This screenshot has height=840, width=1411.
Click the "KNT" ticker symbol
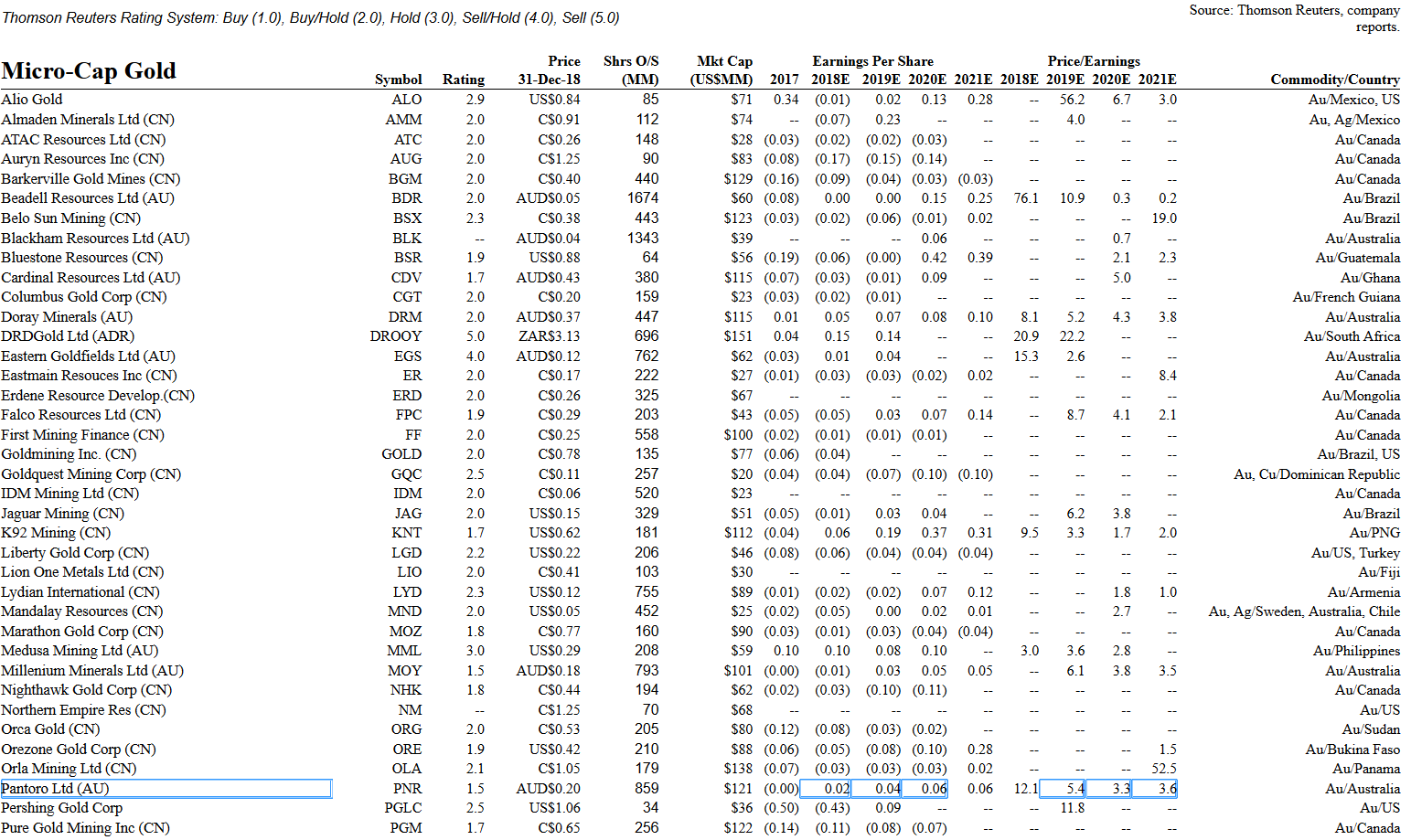(x=407, y=533)
